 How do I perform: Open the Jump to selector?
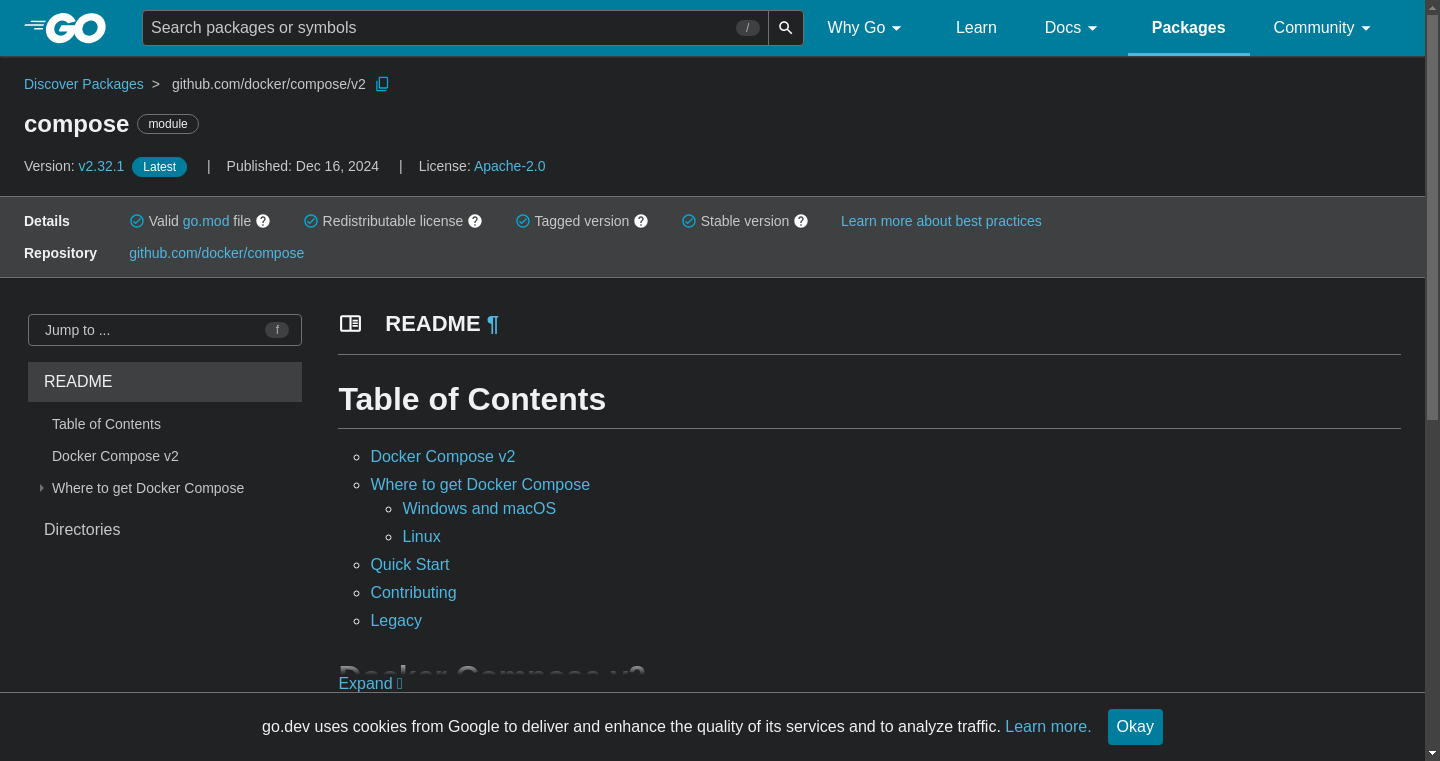pyautogui.click(x=165, y=330)
